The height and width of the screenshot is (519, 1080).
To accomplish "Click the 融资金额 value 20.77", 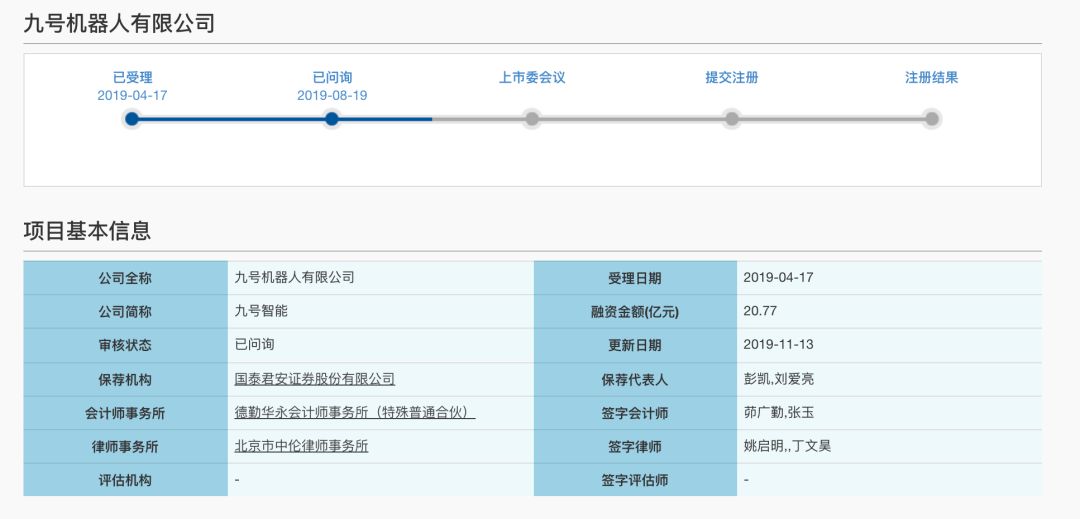I will point(760,311).
